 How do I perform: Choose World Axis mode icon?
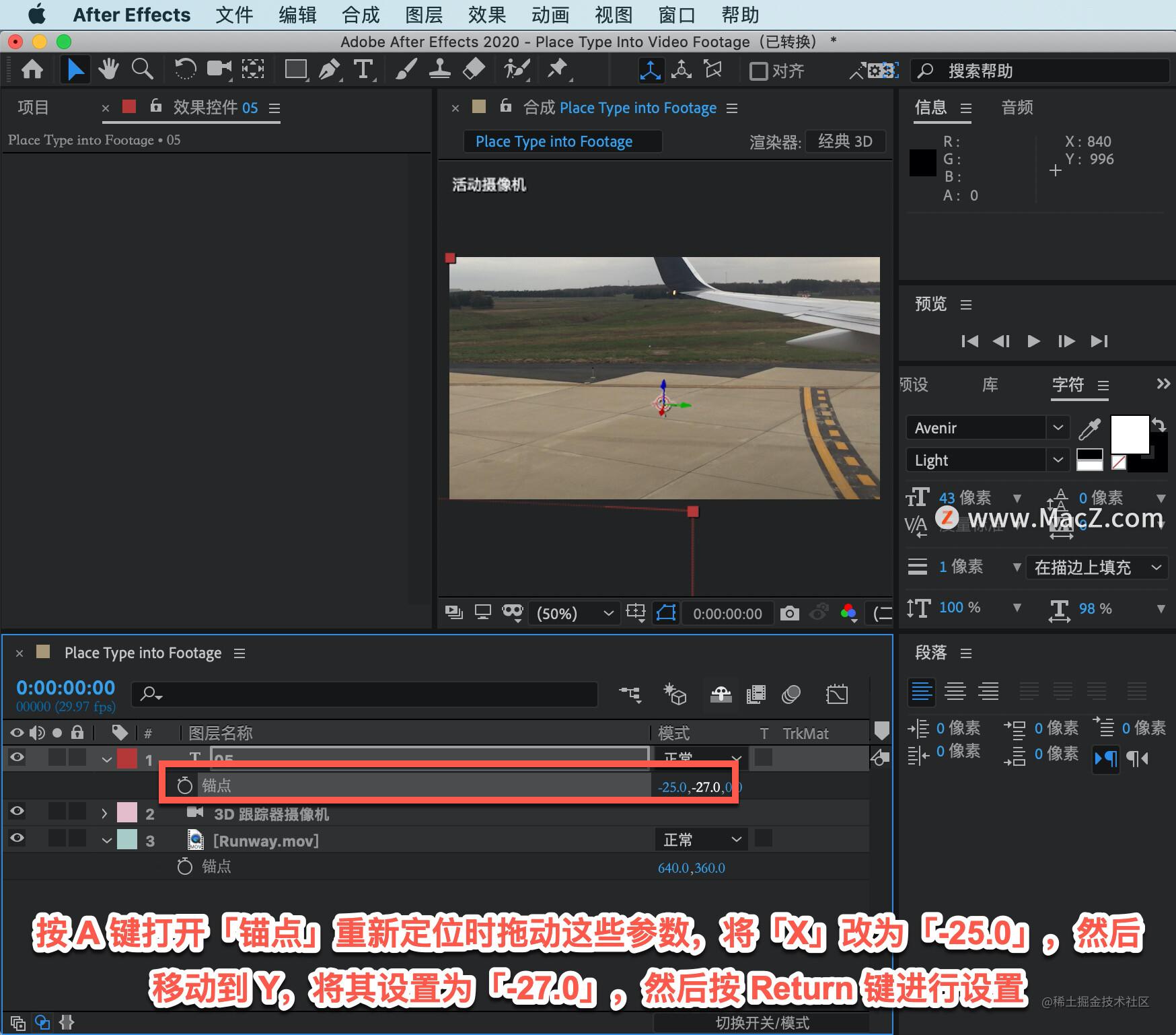coord(682,70)
